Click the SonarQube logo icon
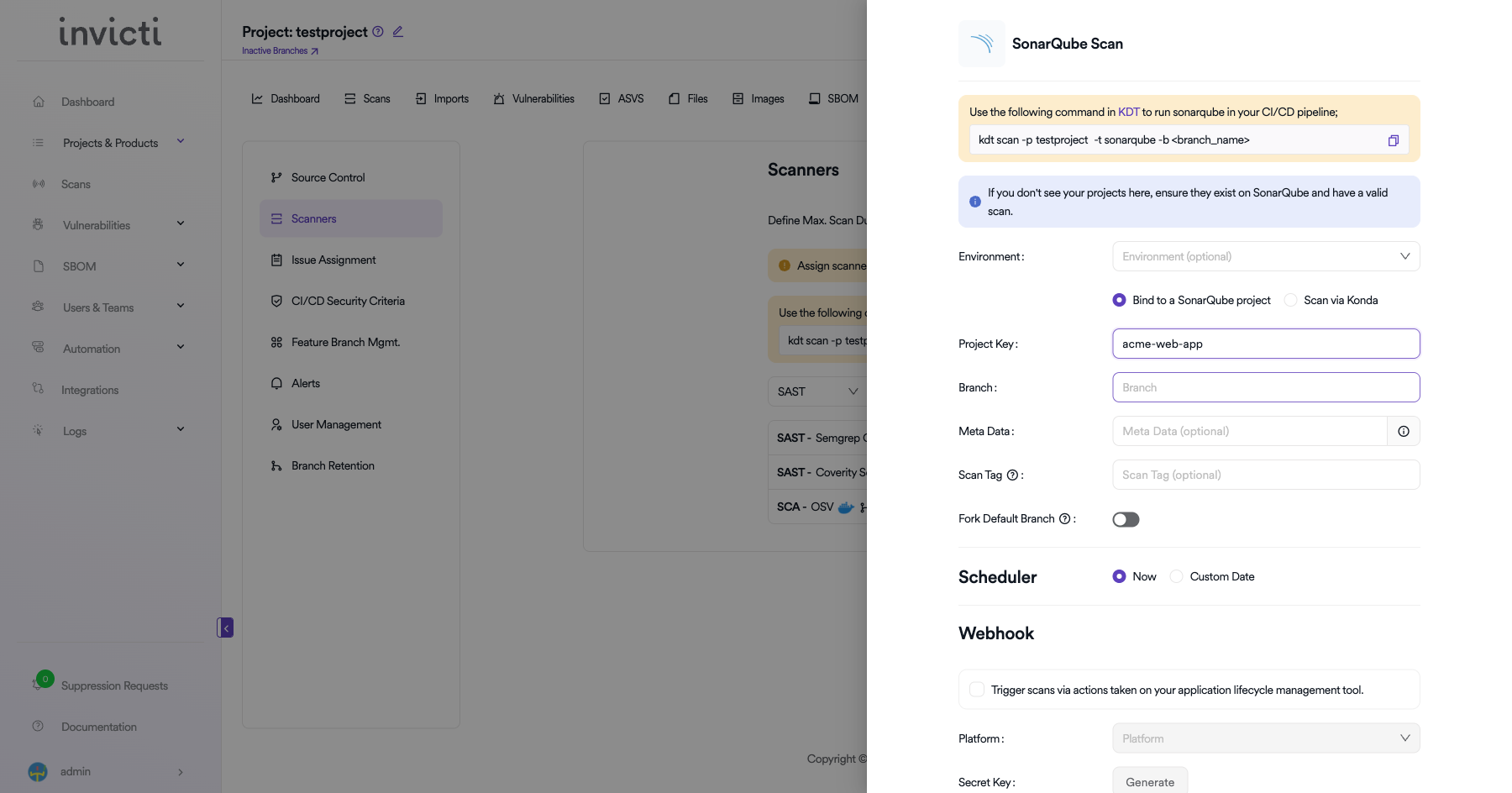The height and width of the screenshot is (793, 1512). (981, 44)
